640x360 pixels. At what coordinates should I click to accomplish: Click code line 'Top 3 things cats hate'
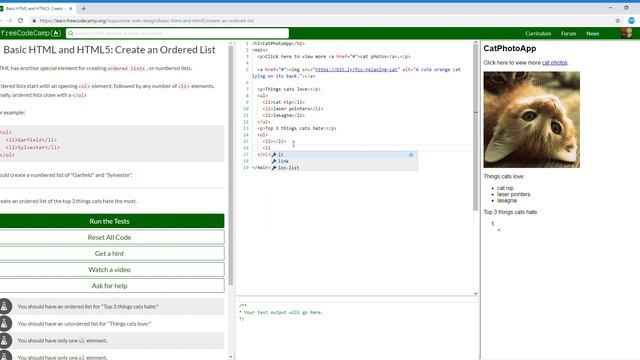[x=297, y=128]
